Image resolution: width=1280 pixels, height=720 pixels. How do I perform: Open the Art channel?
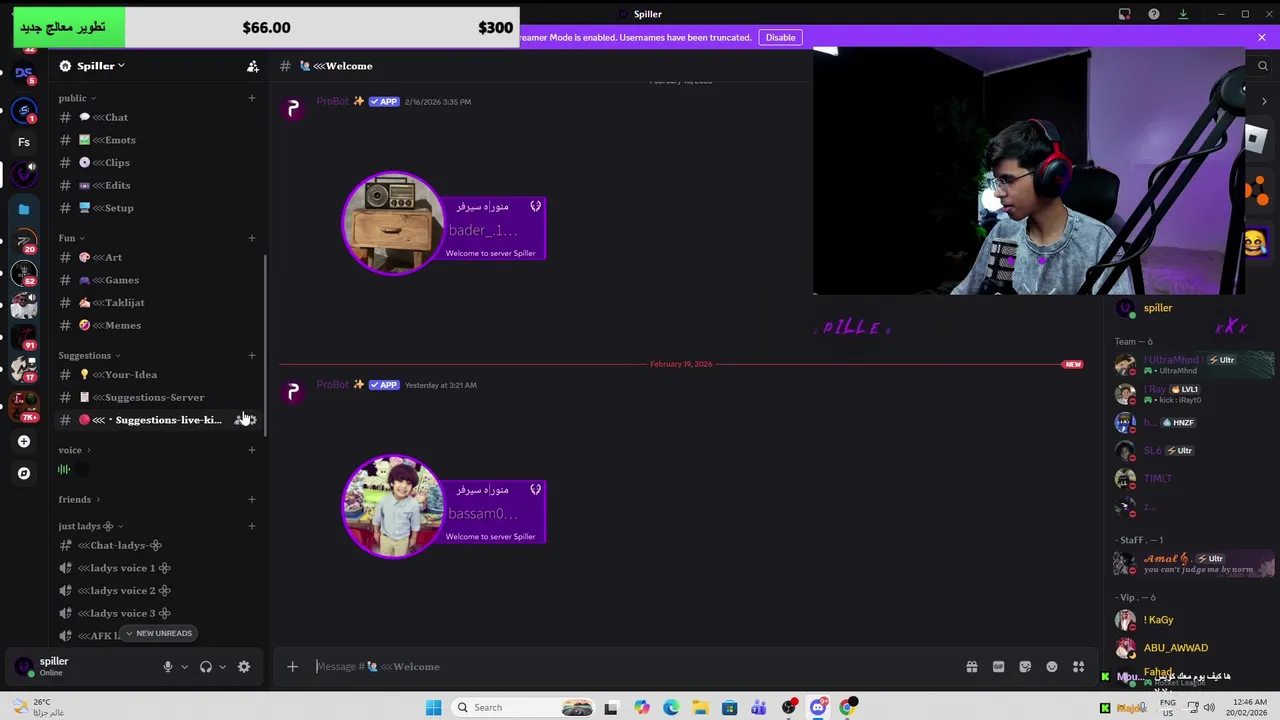click(158, 257)
